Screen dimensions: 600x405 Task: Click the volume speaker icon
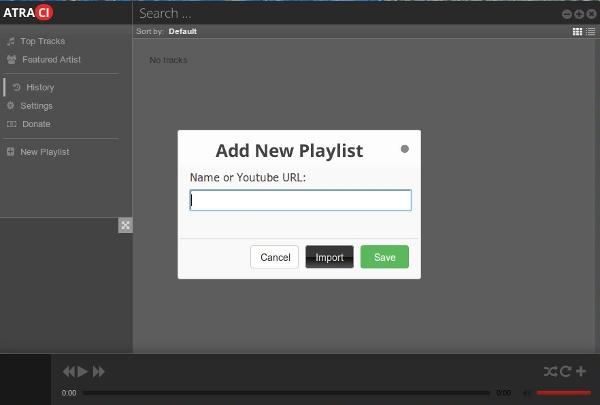527,393
